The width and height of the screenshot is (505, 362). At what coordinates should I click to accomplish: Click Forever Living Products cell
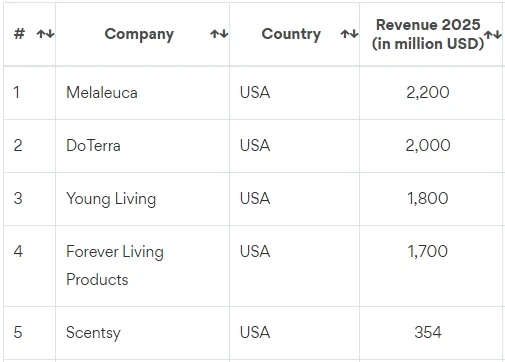(143, 266)
